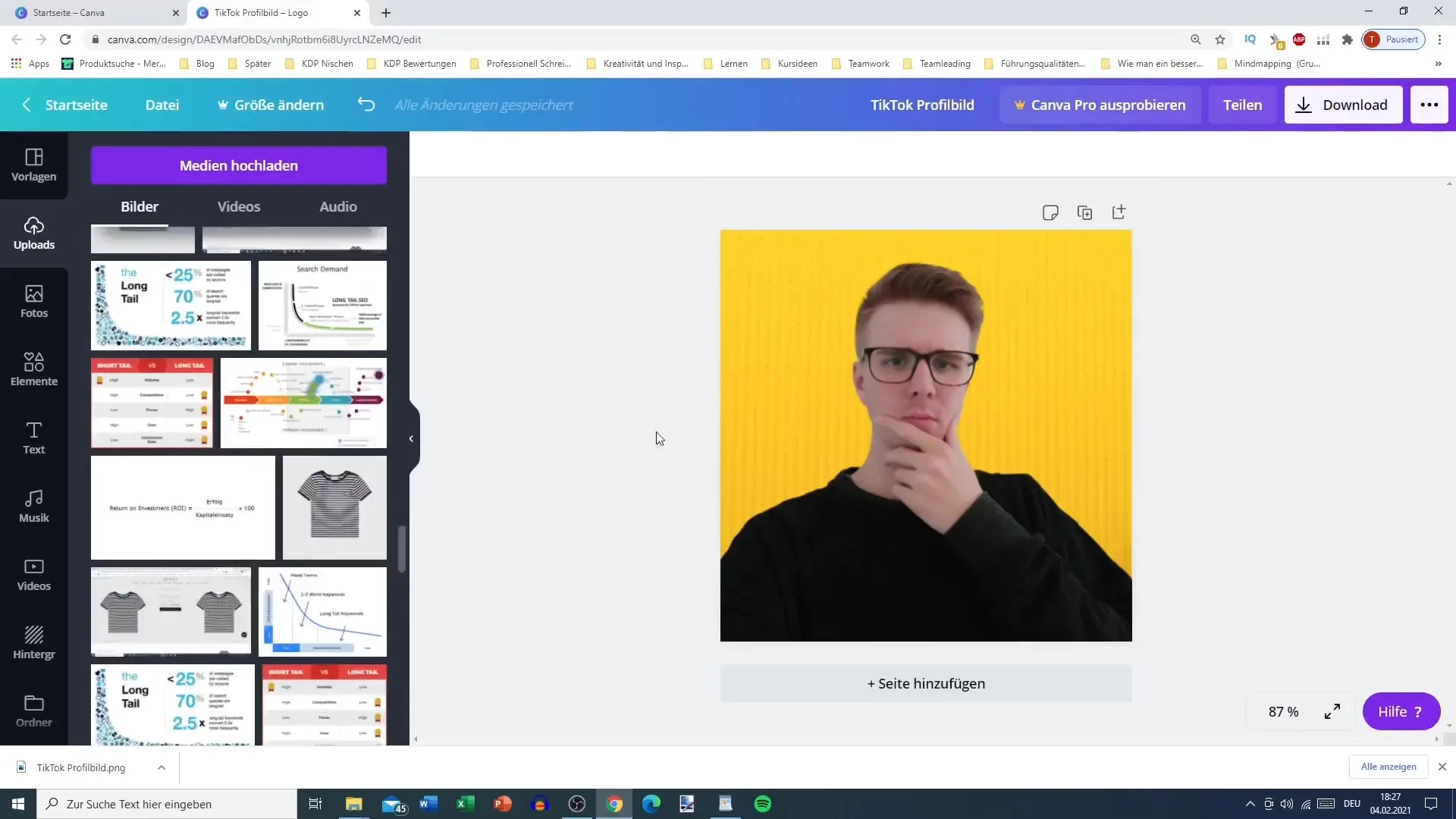Click the undo arrow icon
The height and width of the screenshot is (819, 1456).
click(x=366, y=105)
